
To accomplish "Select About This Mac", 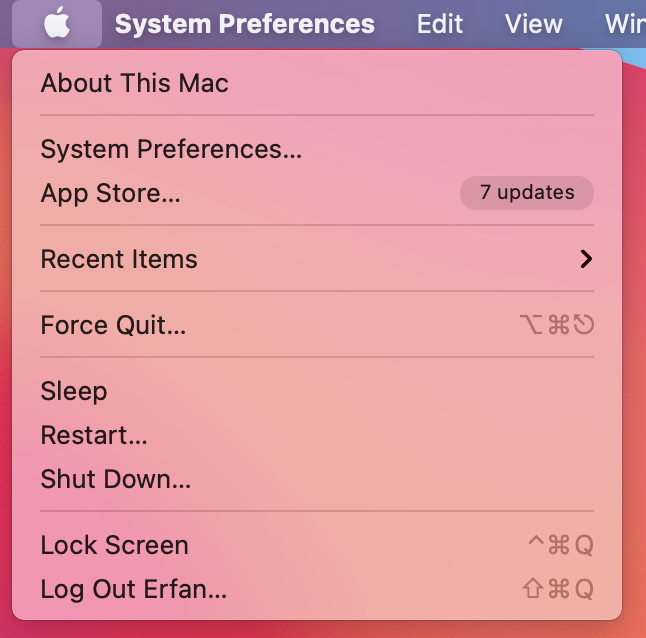I will tap(134, 83).
